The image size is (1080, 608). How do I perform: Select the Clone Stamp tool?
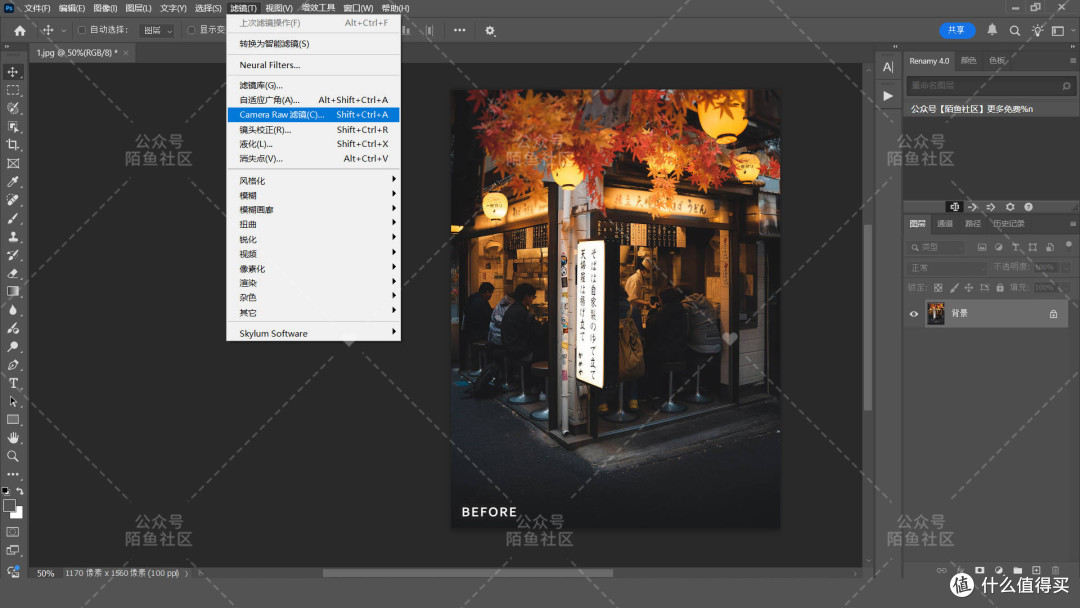13,237
